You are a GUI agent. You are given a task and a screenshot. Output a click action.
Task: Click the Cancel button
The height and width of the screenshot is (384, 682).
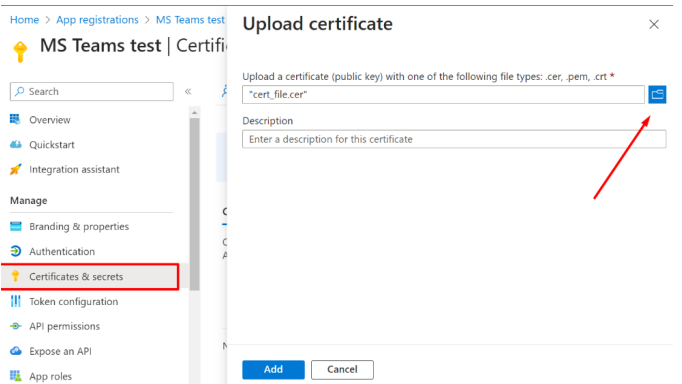[342, 369]
